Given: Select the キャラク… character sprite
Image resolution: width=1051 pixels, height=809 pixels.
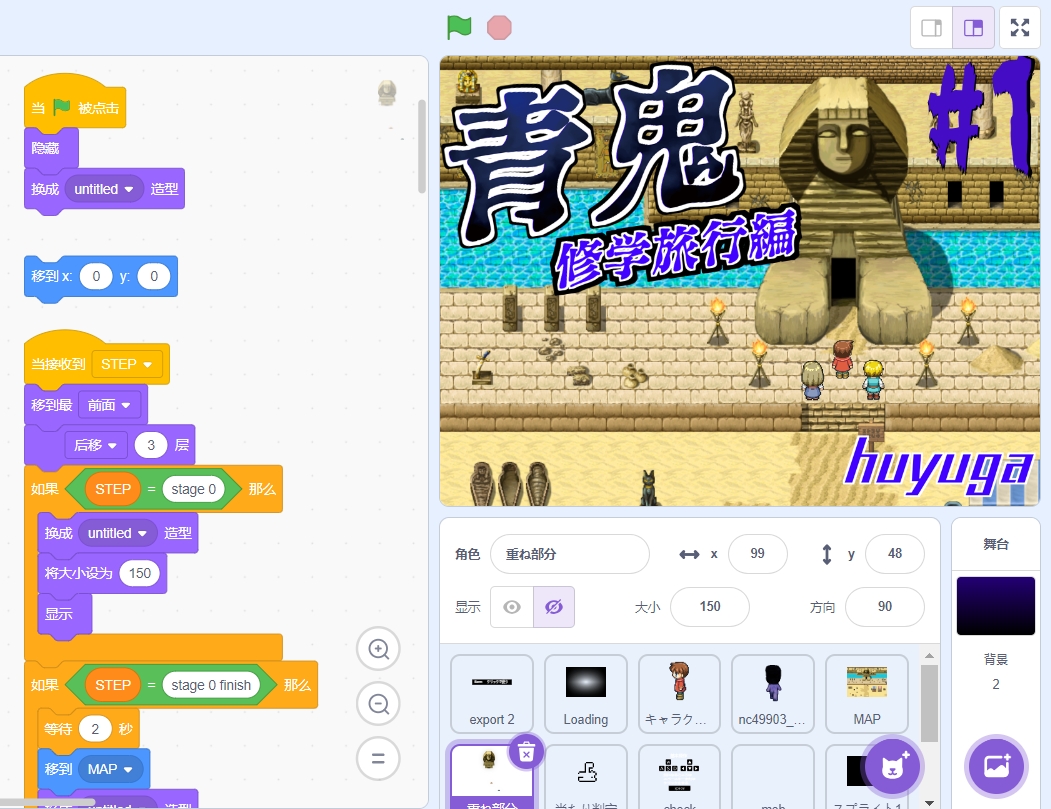Looking at the screenshot, I should click(x=679, y=694).
